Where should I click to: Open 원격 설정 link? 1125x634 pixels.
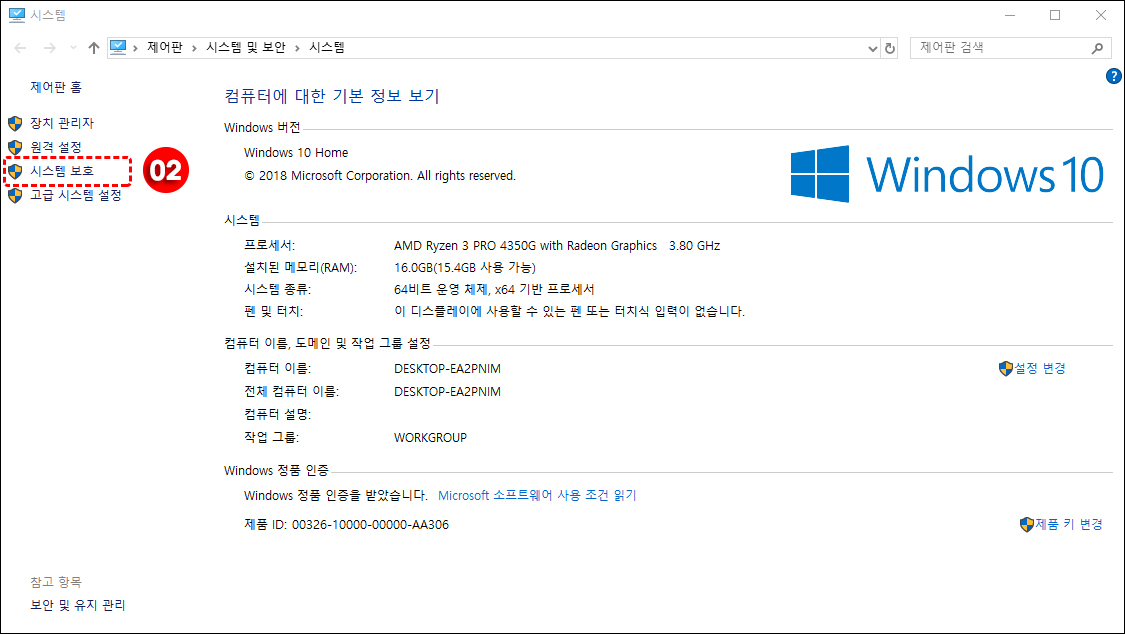coord(56,147)
